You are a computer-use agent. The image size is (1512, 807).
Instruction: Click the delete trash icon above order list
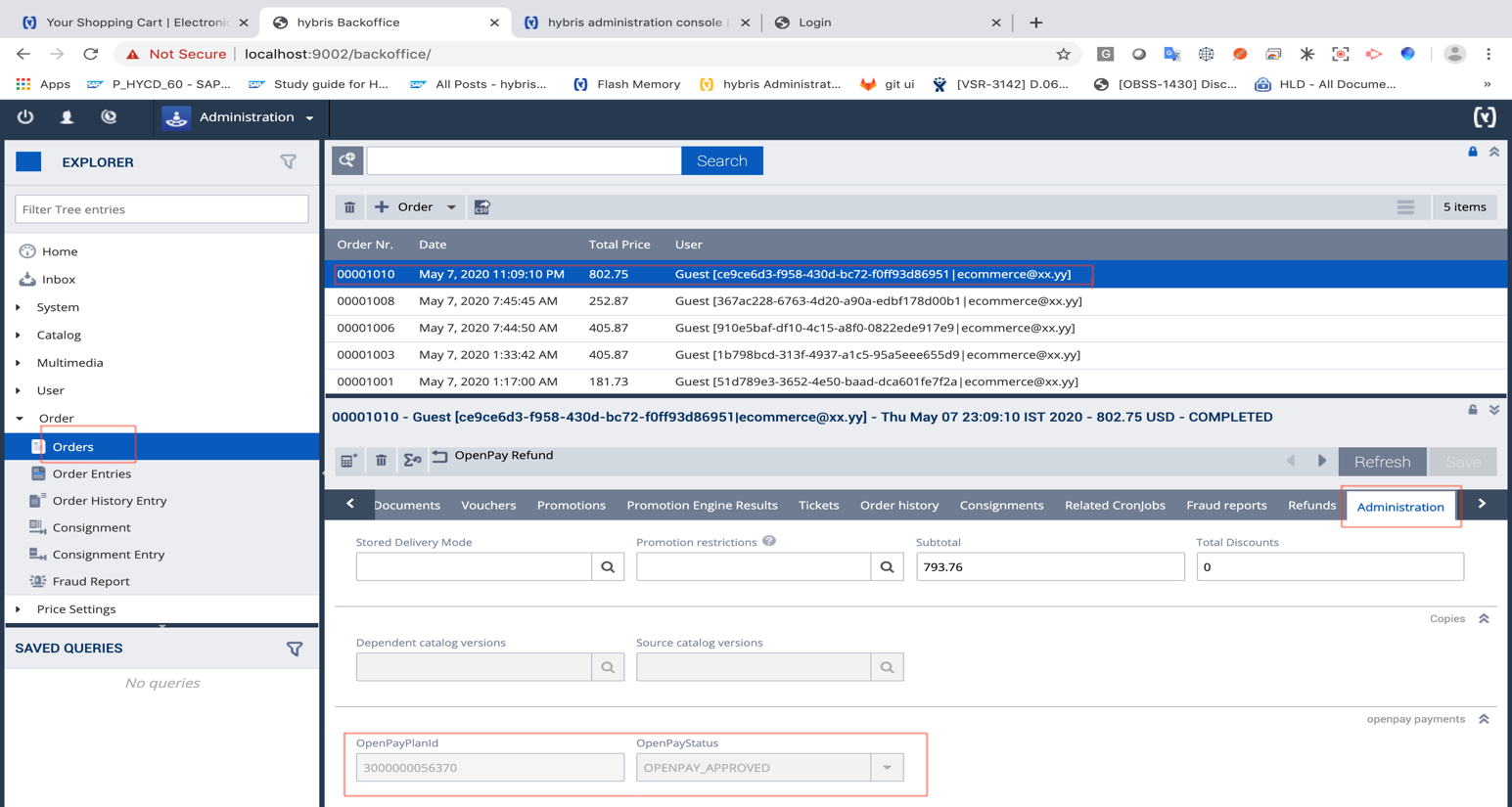point(349,207)
